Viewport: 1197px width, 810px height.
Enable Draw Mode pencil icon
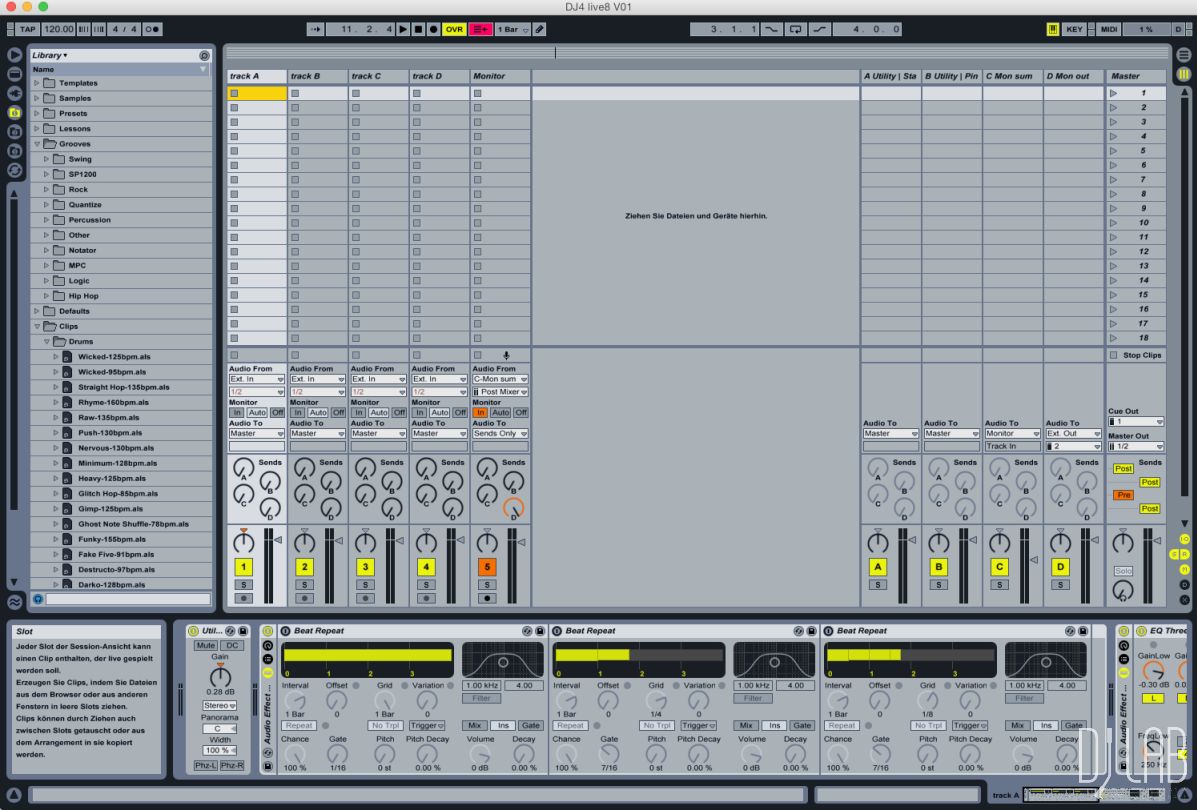(540, 29)
